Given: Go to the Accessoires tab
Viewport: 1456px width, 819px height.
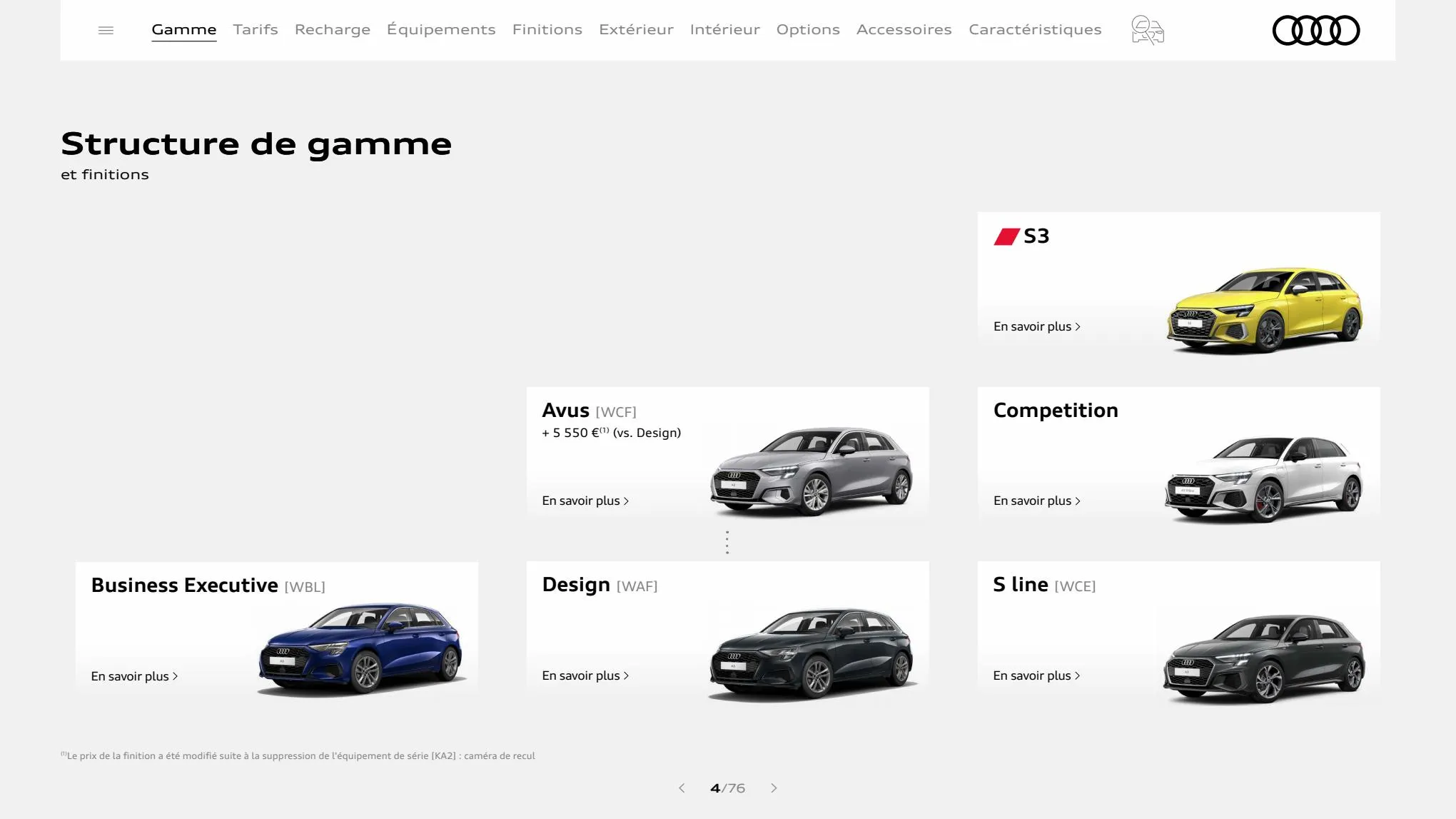Looking at the screenshot, I should [904, 29].
